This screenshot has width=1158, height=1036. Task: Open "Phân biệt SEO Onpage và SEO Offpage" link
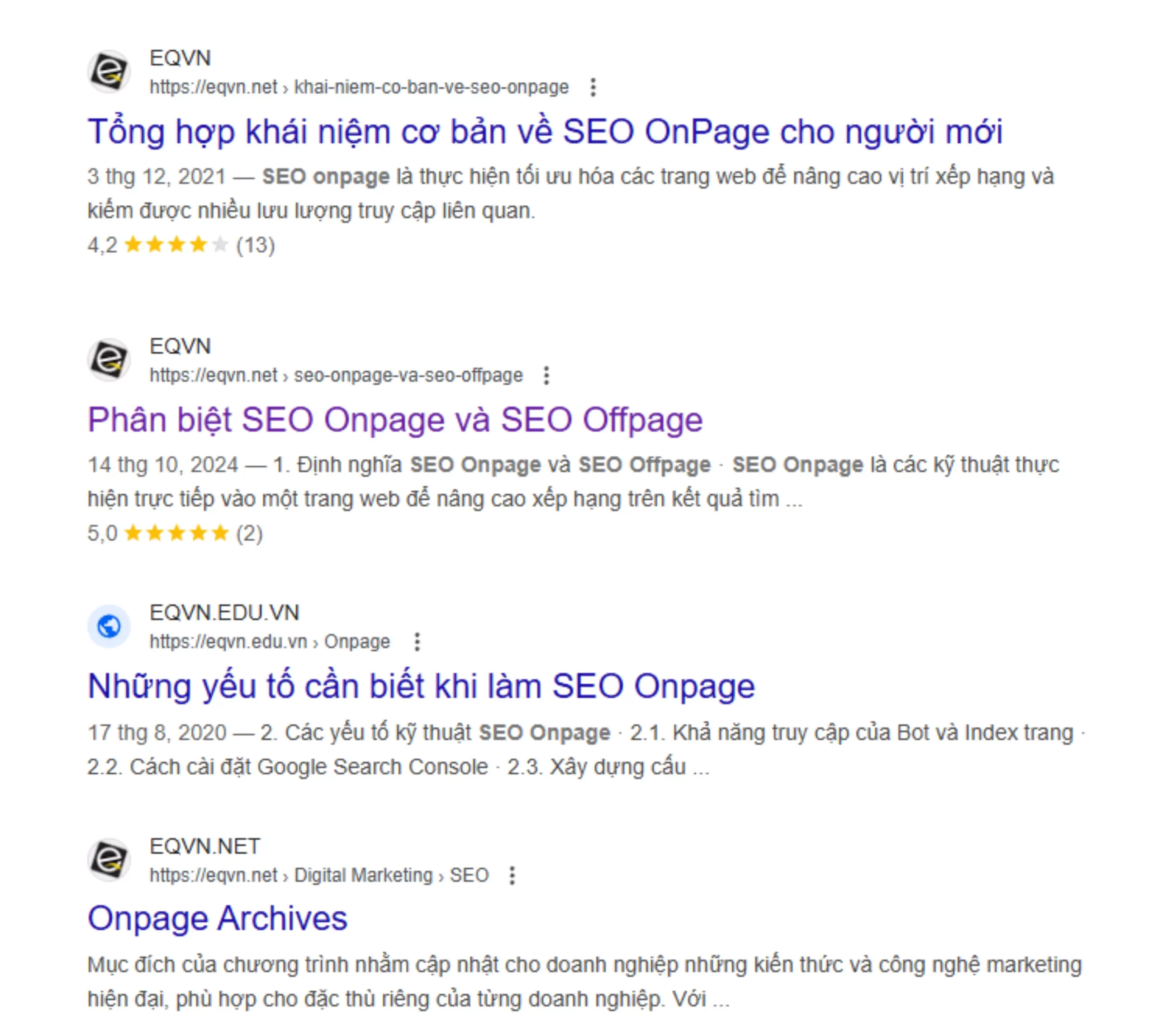[395, 420]
